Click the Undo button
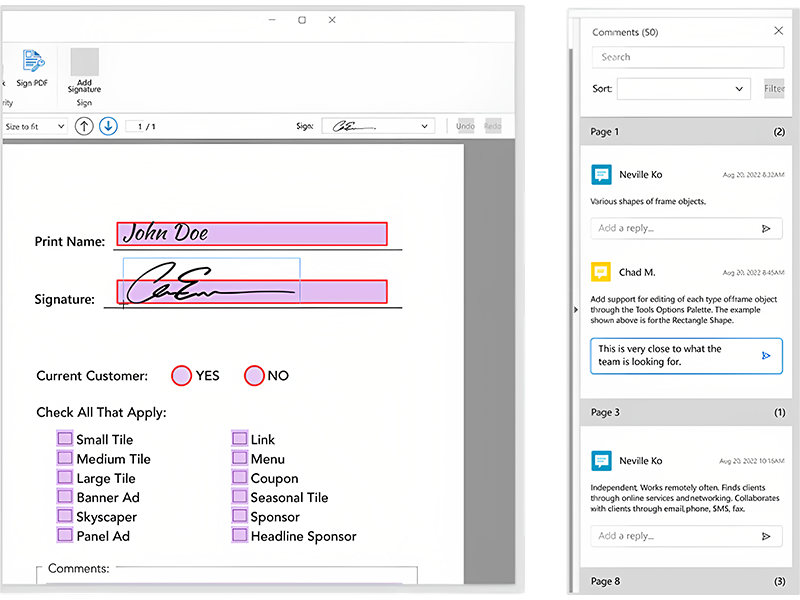 (464, 126)
